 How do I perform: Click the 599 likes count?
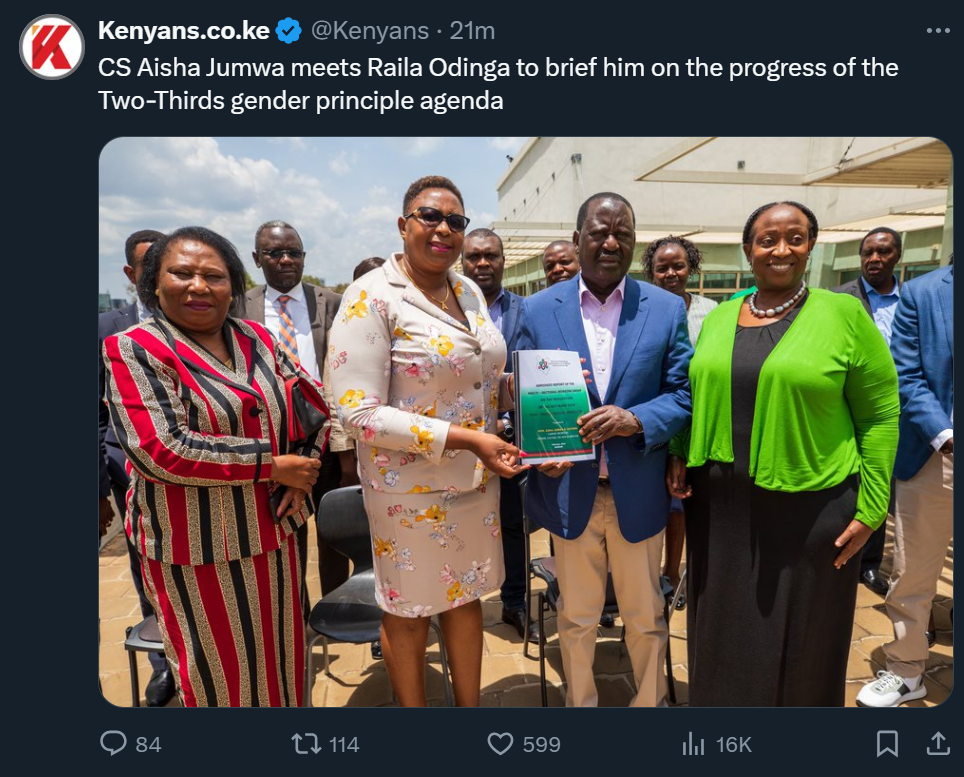(x=542, y=744)
